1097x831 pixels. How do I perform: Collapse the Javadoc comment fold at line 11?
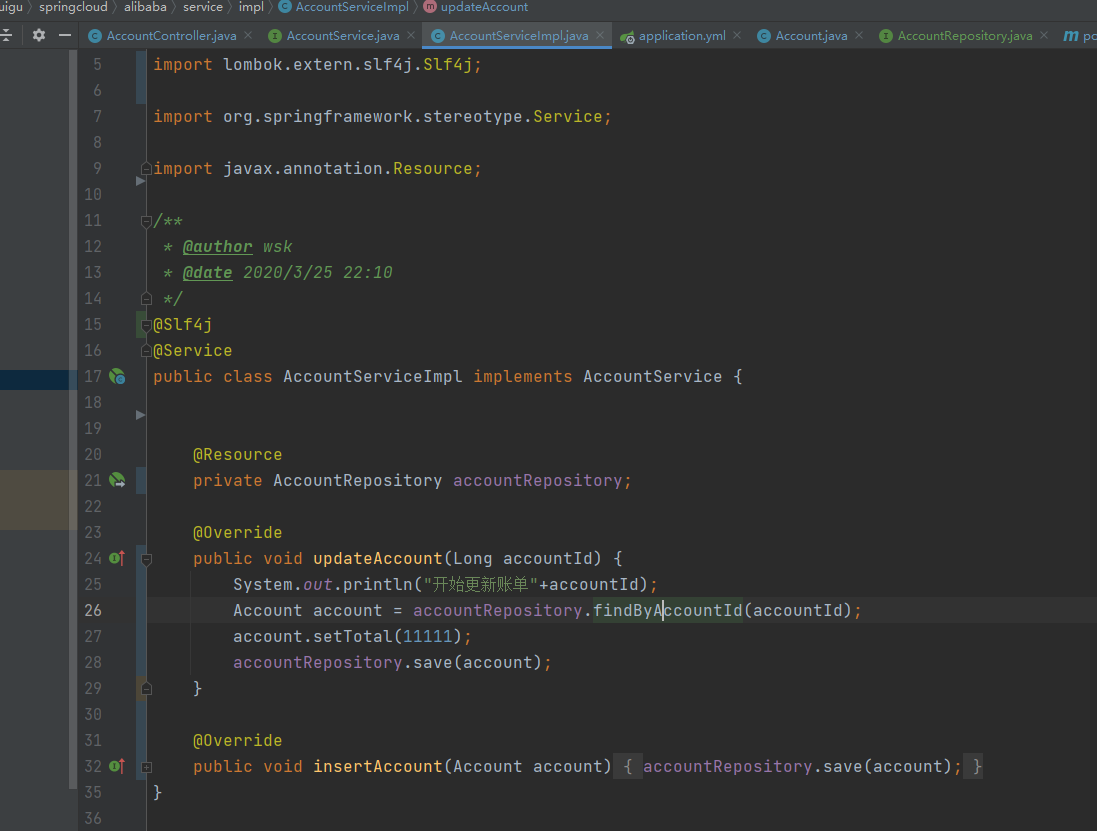(x=146, y=221)
